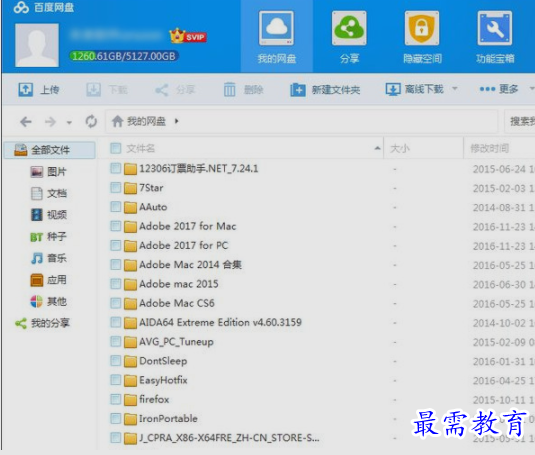Filter by 视频 videos

[x=48, y=215]
